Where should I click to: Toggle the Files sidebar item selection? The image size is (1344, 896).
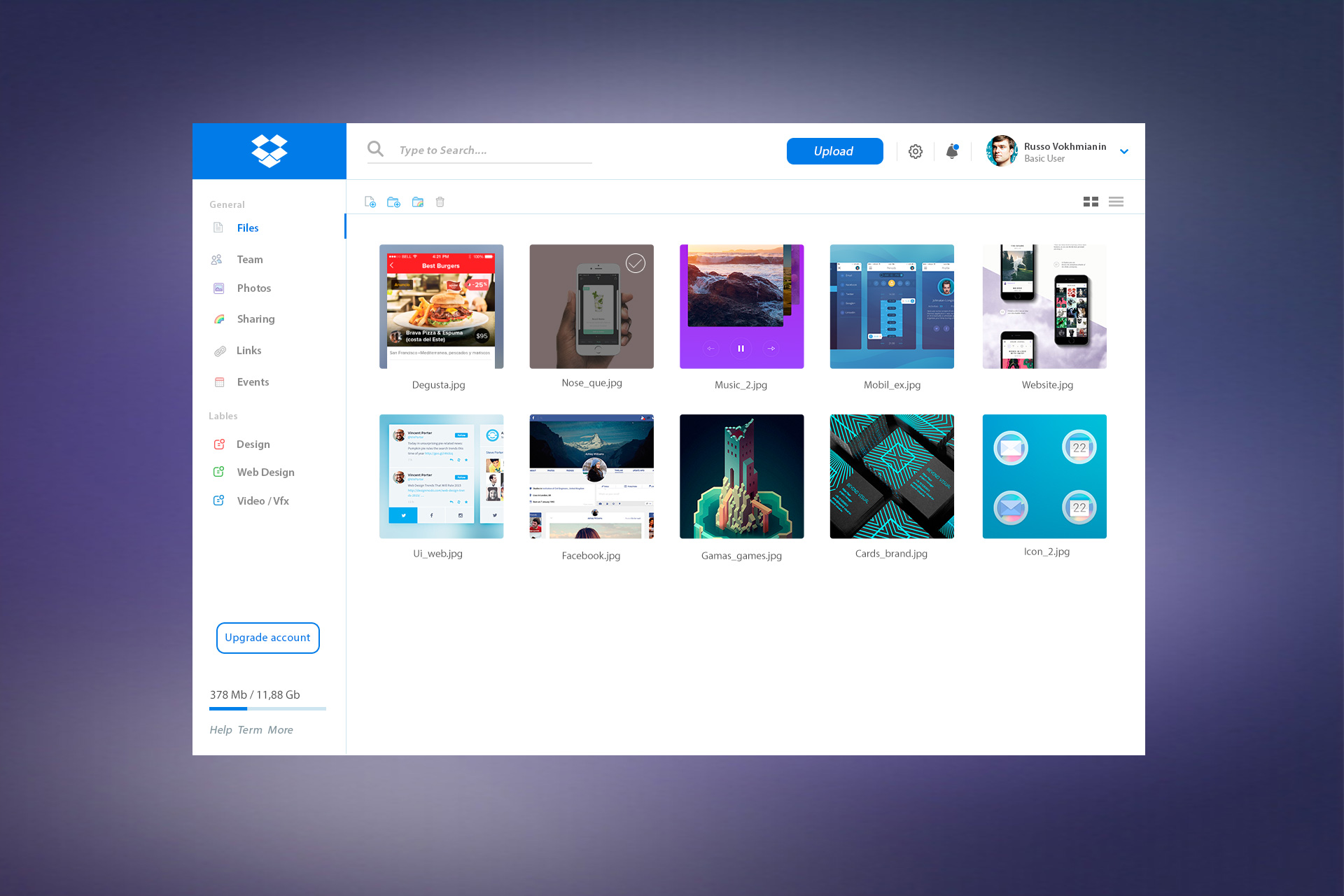(x=249, y=226)
